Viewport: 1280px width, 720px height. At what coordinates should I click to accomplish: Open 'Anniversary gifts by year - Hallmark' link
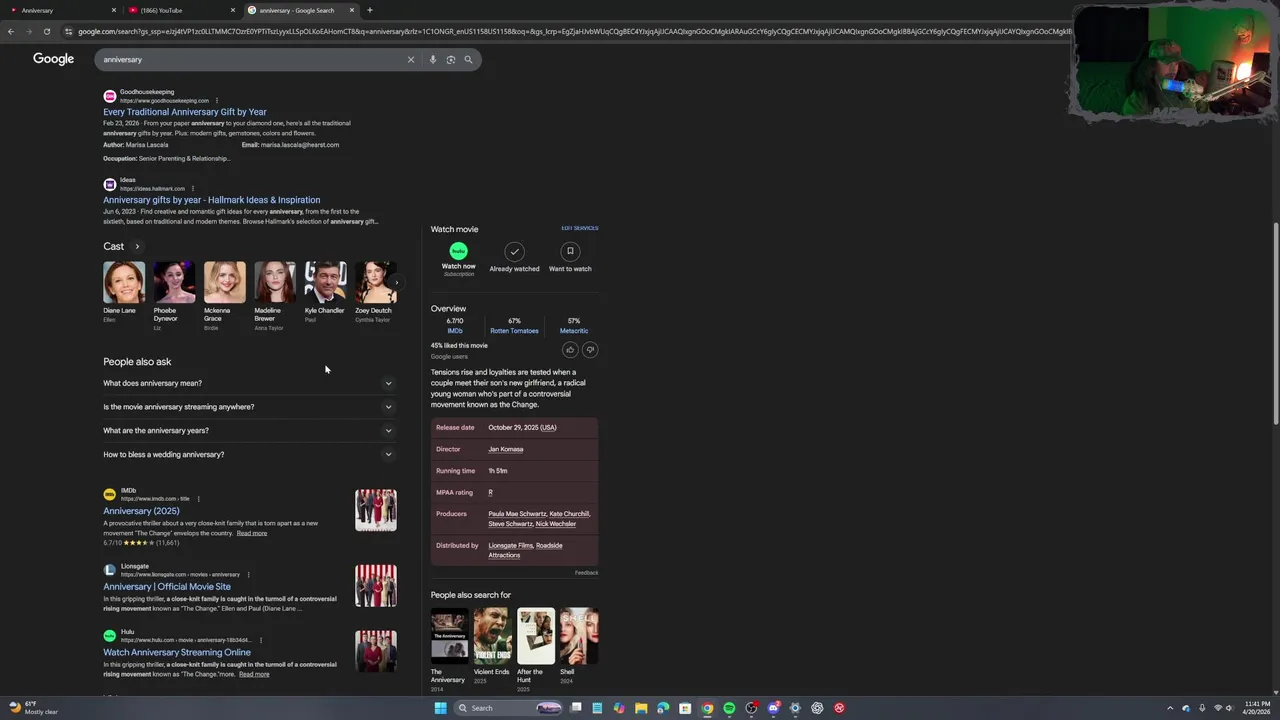click(x=212, y=200)
